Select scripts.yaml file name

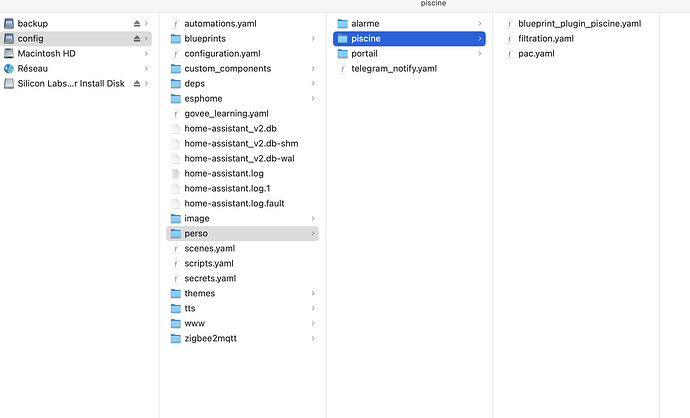pyautogui.click(x=209, y=264)
